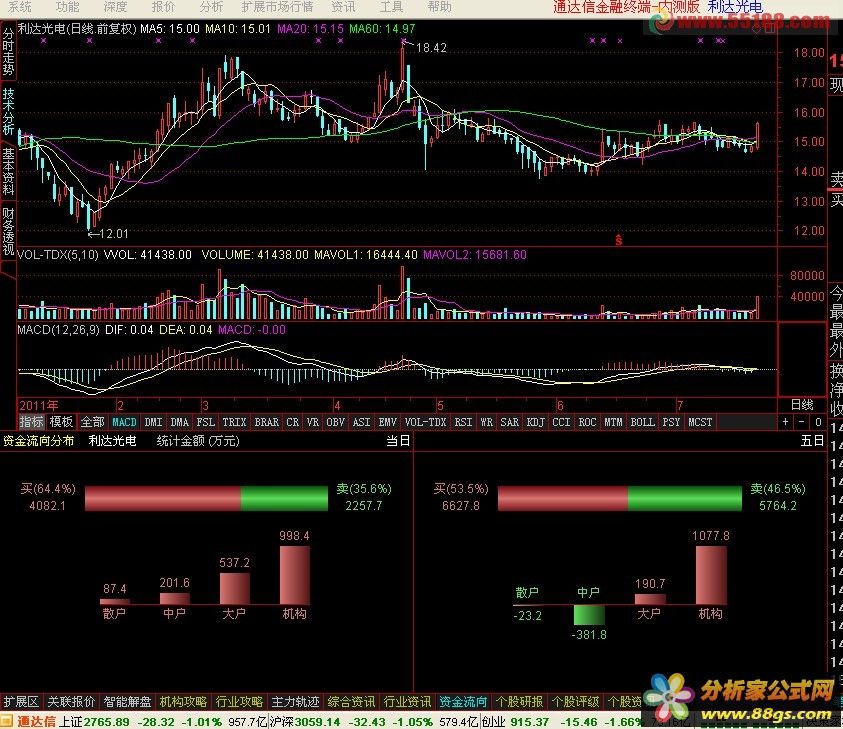Switch to 财务透视 side tab
Image resolution: width=843 pixels, height=729 pixels.
8,231
